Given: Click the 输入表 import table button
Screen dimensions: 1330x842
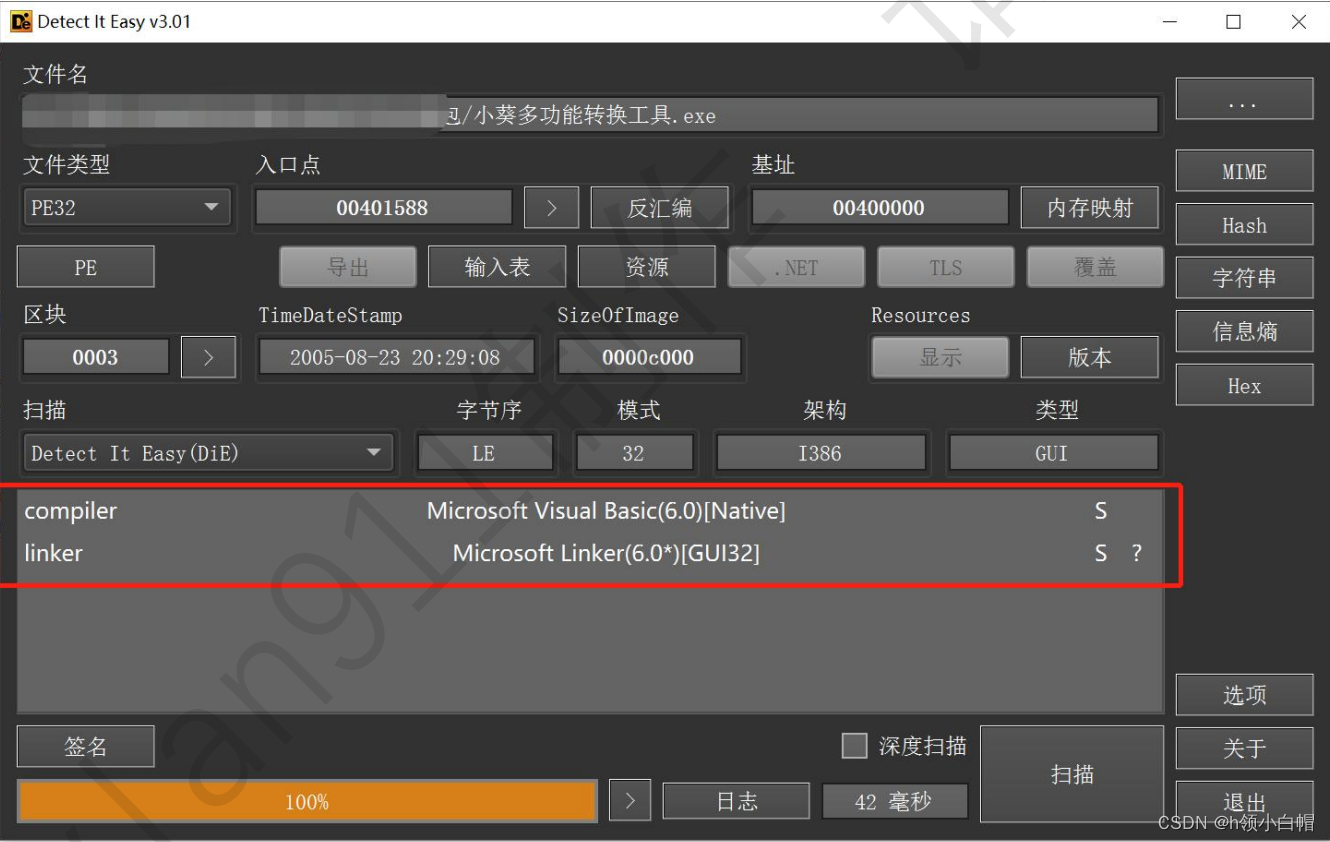Looking at the screenshot, I should coord(497,267).
